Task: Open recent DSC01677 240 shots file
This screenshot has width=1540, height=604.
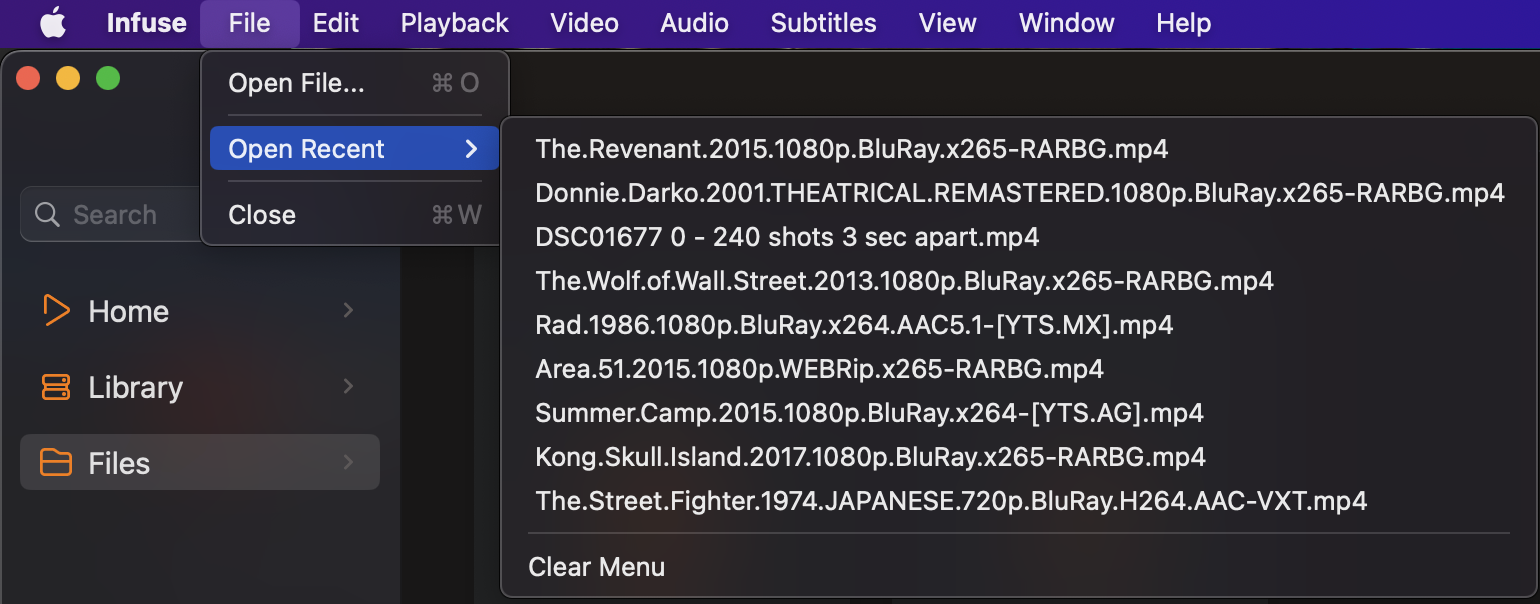Action: pyautogui.click(x=1019, y=237)
